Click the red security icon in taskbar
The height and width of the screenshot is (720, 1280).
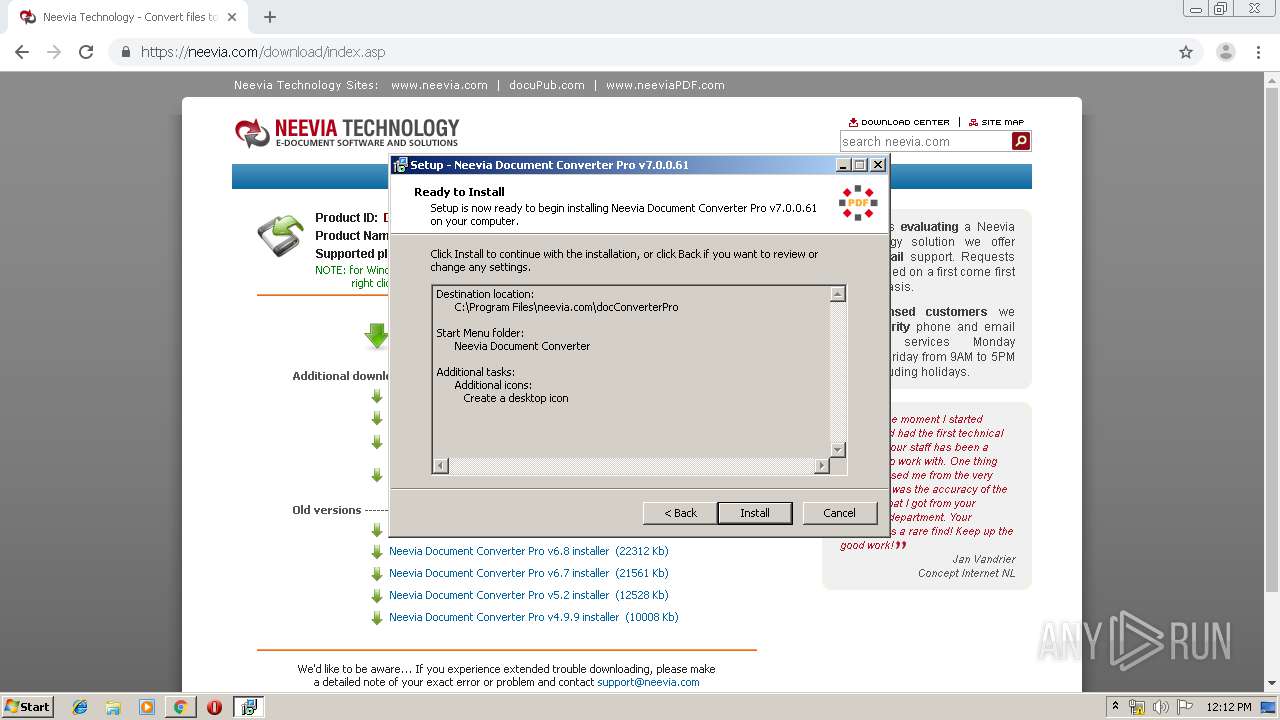[214, 707]
